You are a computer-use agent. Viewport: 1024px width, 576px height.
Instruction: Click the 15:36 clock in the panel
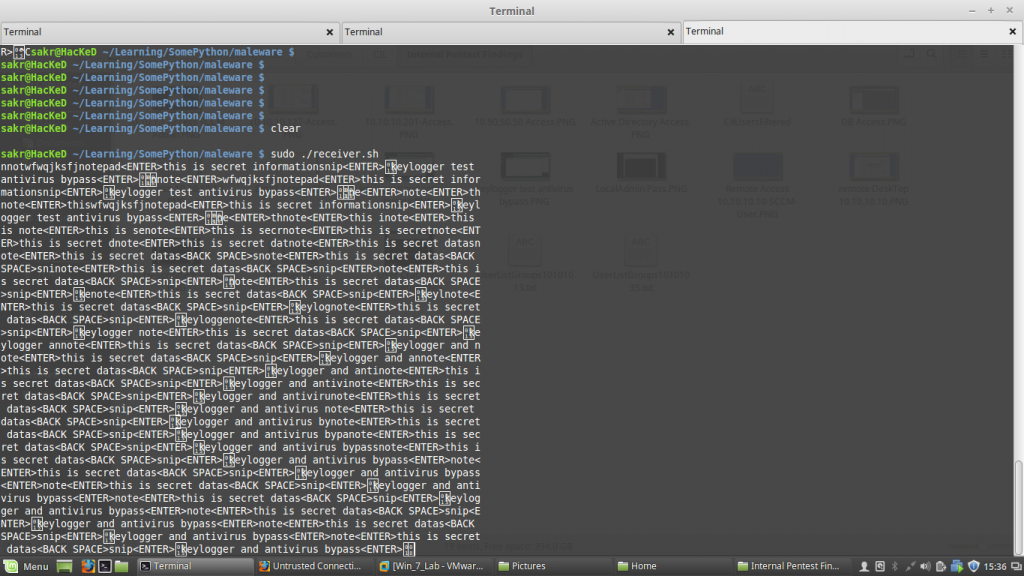[995, 566]
